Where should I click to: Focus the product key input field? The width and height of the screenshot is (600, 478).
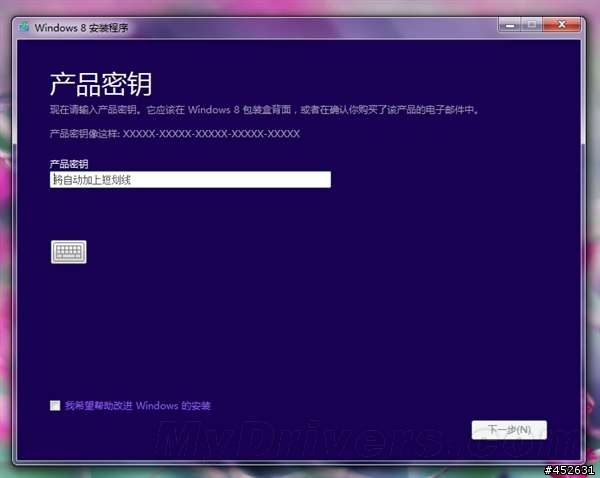(190, 179)
